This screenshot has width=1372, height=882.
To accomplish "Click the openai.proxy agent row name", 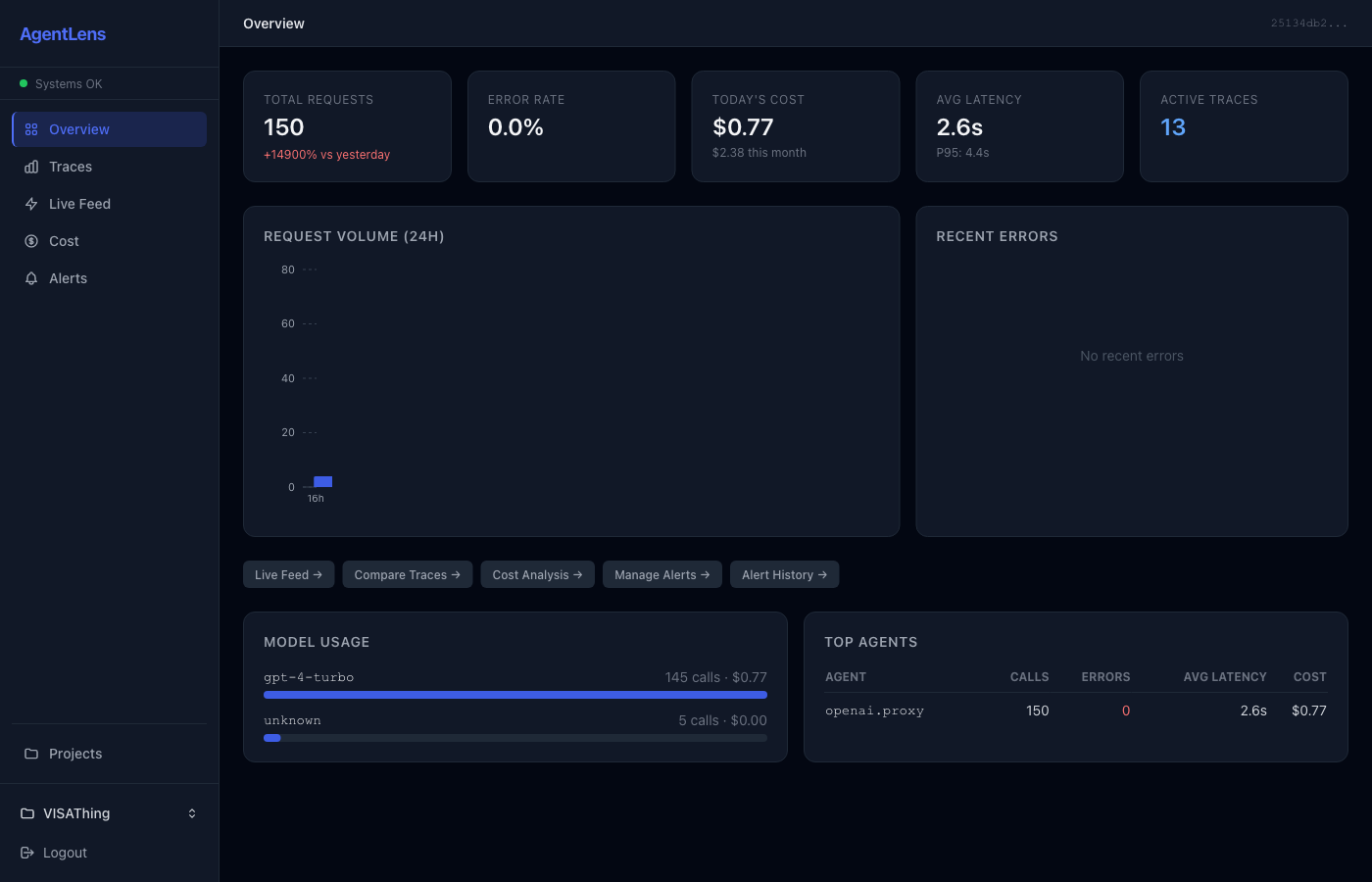I will pyautogui.click(x=874, y=710).
